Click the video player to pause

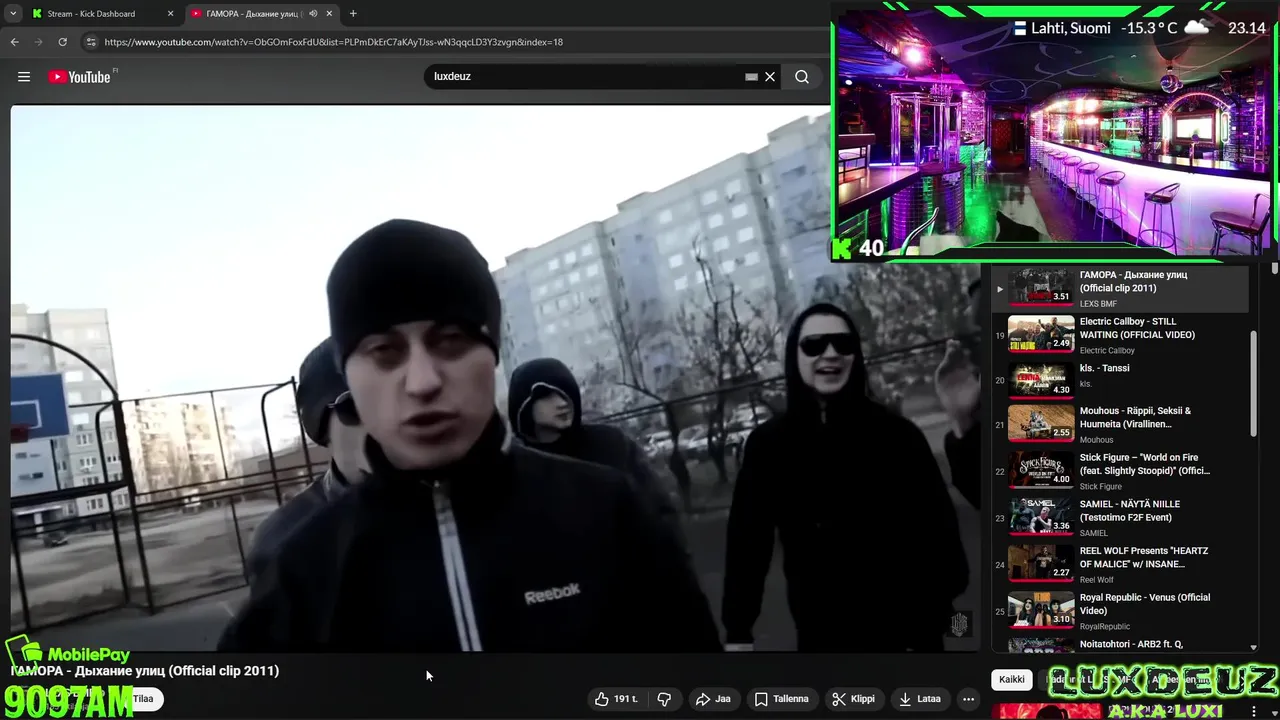pyautogui.click(x=495, y=378)
